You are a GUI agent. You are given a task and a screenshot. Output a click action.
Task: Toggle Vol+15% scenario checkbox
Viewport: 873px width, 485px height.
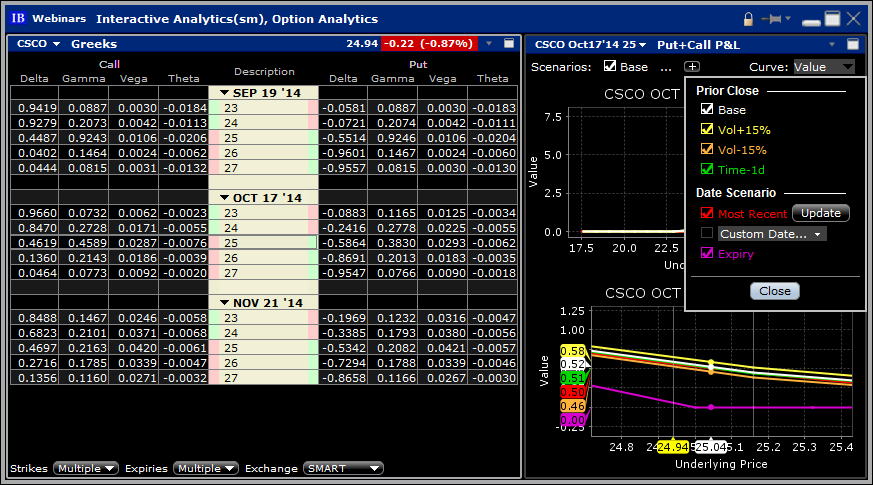[707, 129]
